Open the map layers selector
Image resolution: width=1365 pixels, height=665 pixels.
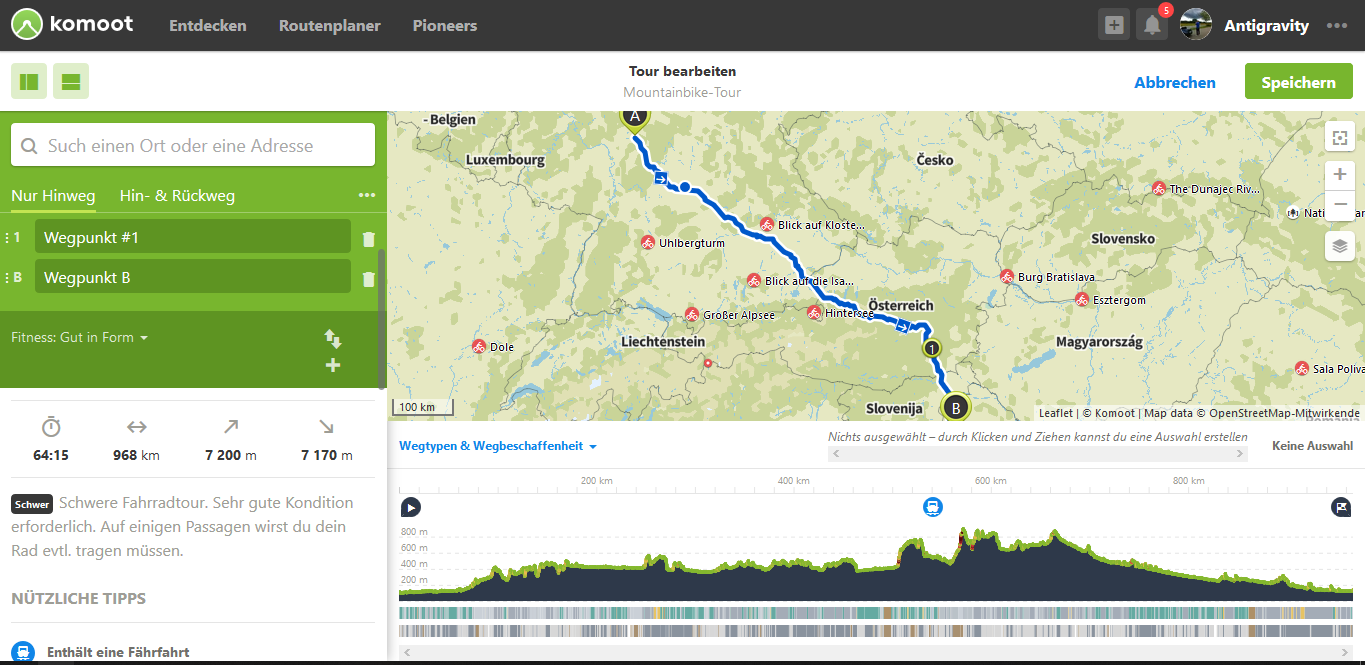click(1340, 245)
